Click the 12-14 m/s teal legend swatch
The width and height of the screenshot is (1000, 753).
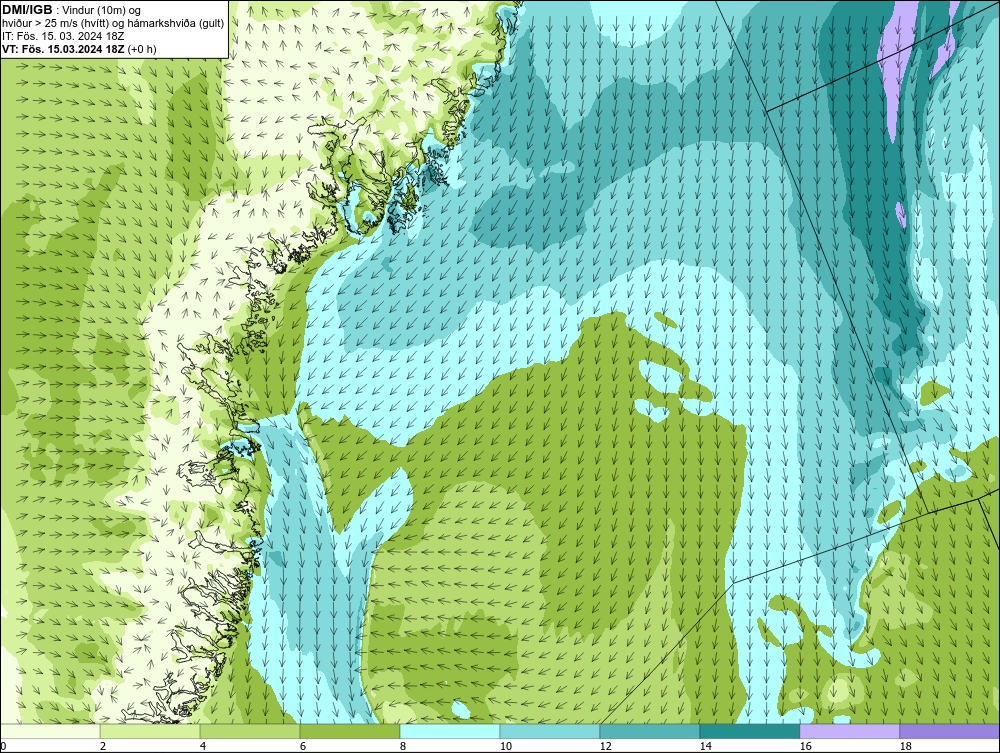[x=649, y=731]
